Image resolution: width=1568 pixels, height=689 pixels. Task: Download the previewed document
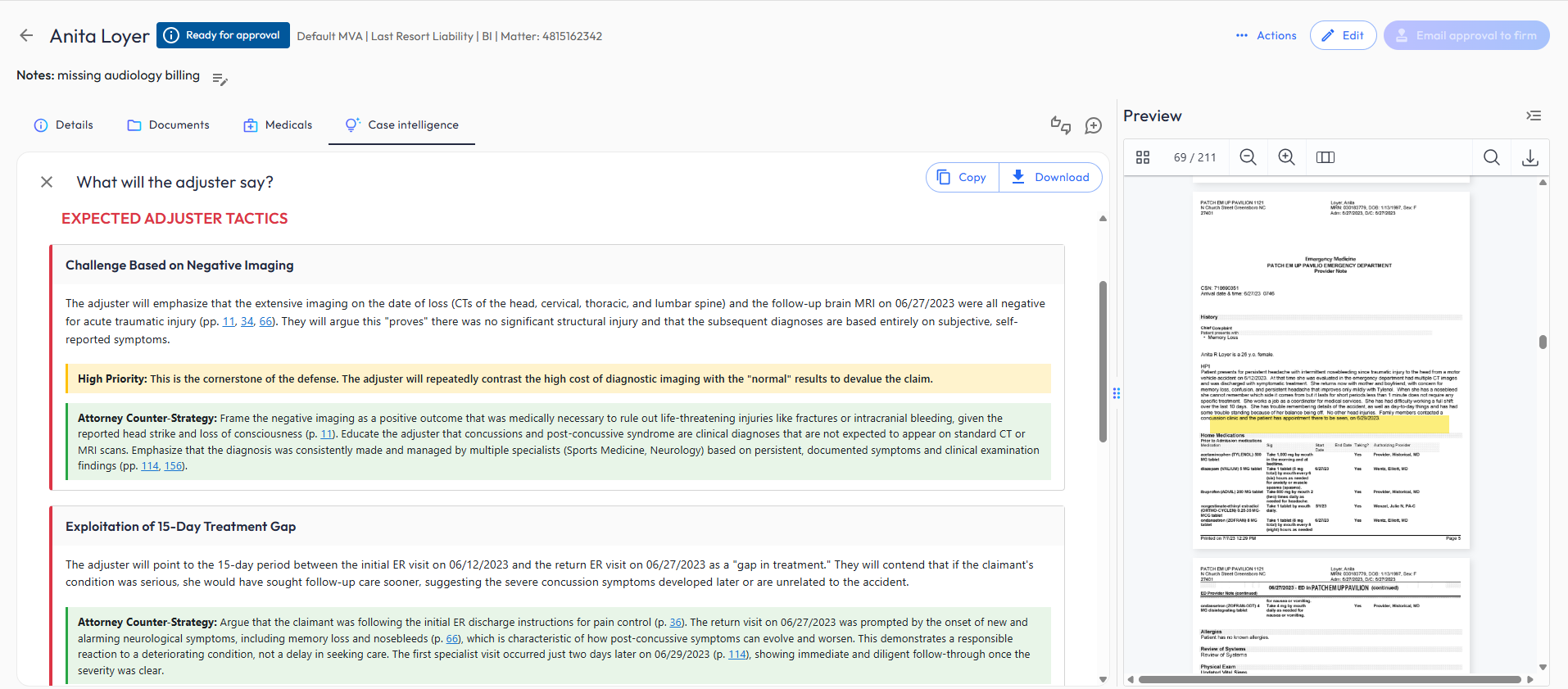[x=1529, y=157]
